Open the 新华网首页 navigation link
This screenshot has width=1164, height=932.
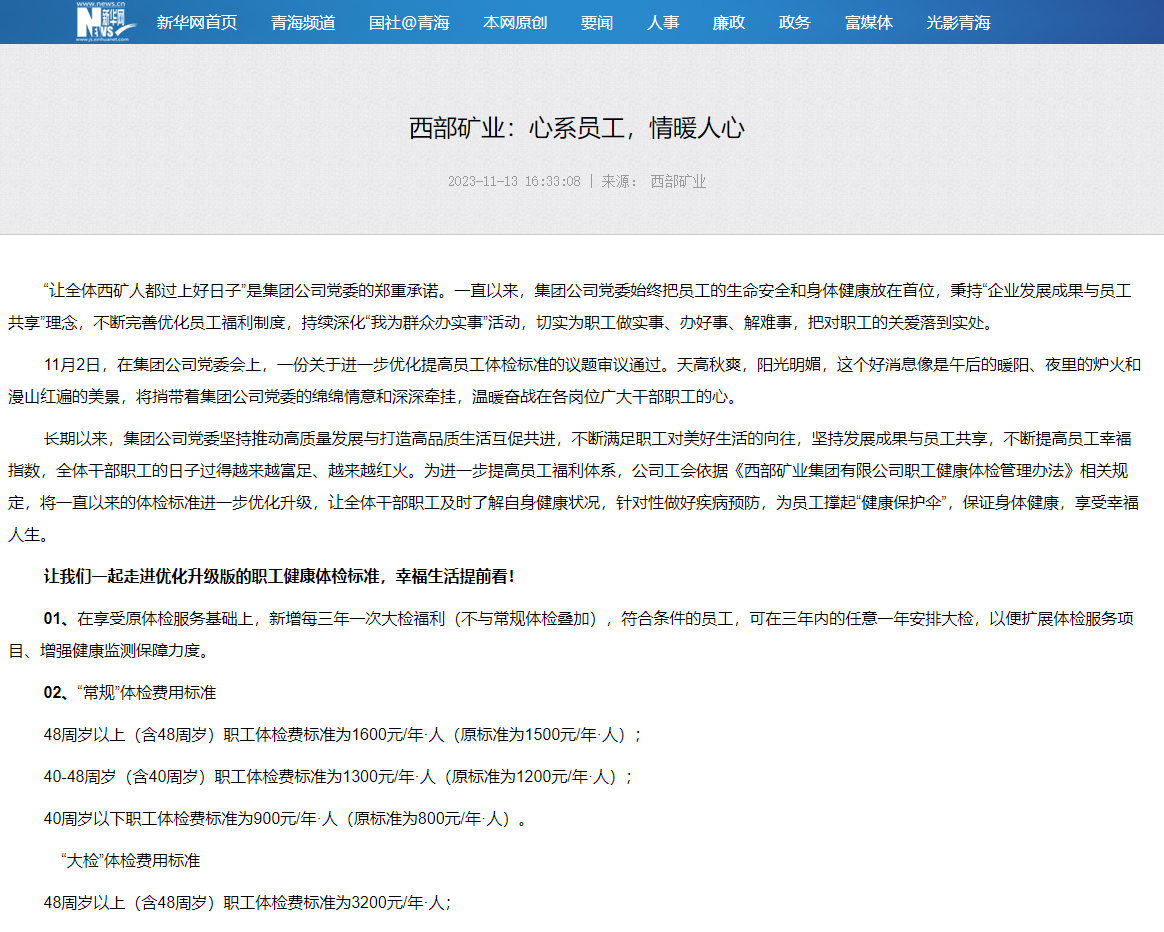[197, 22]
